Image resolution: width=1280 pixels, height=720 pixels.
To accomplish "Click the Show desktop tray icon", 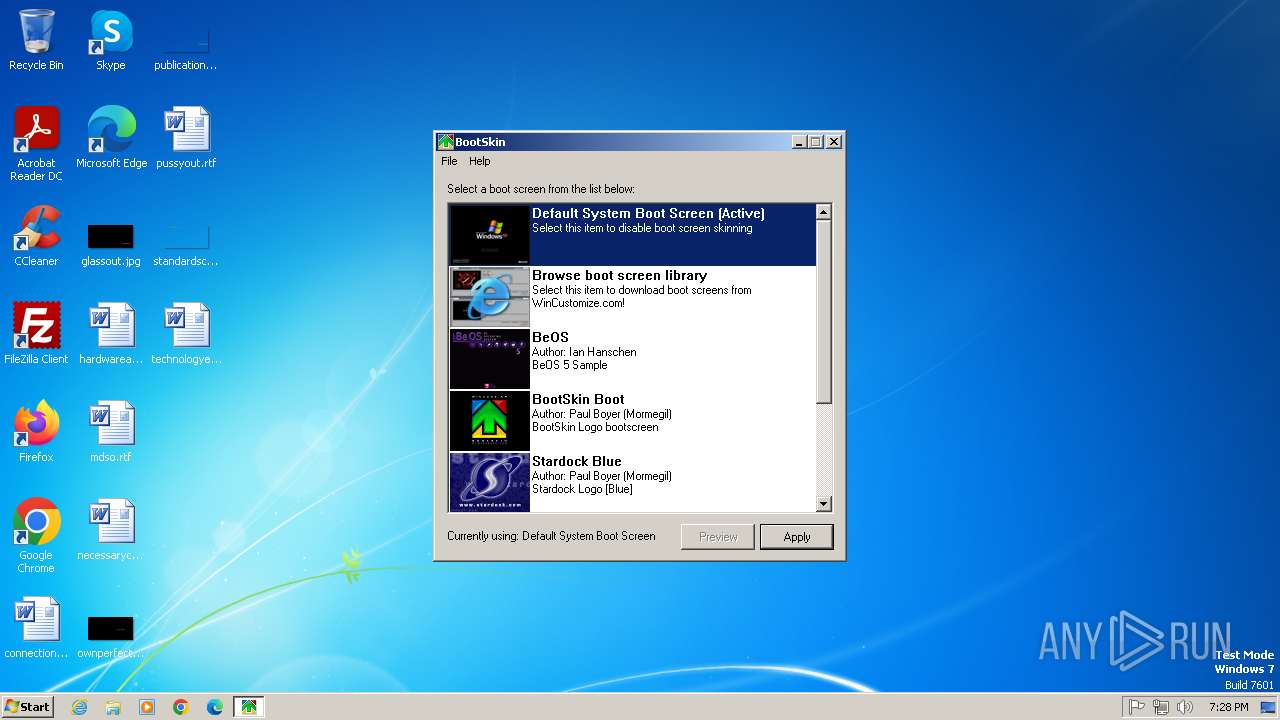I will (1268, 707).
